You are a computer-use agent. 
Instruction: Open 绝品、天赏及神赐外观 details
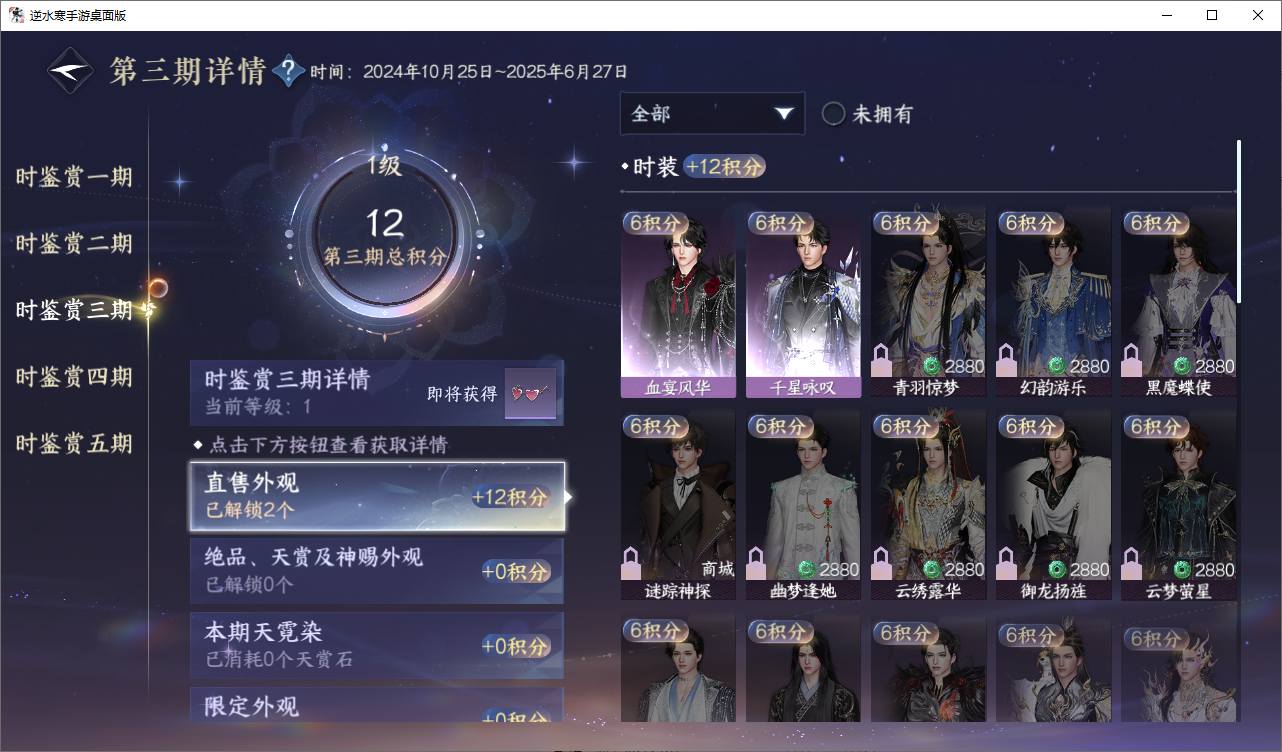377,571
